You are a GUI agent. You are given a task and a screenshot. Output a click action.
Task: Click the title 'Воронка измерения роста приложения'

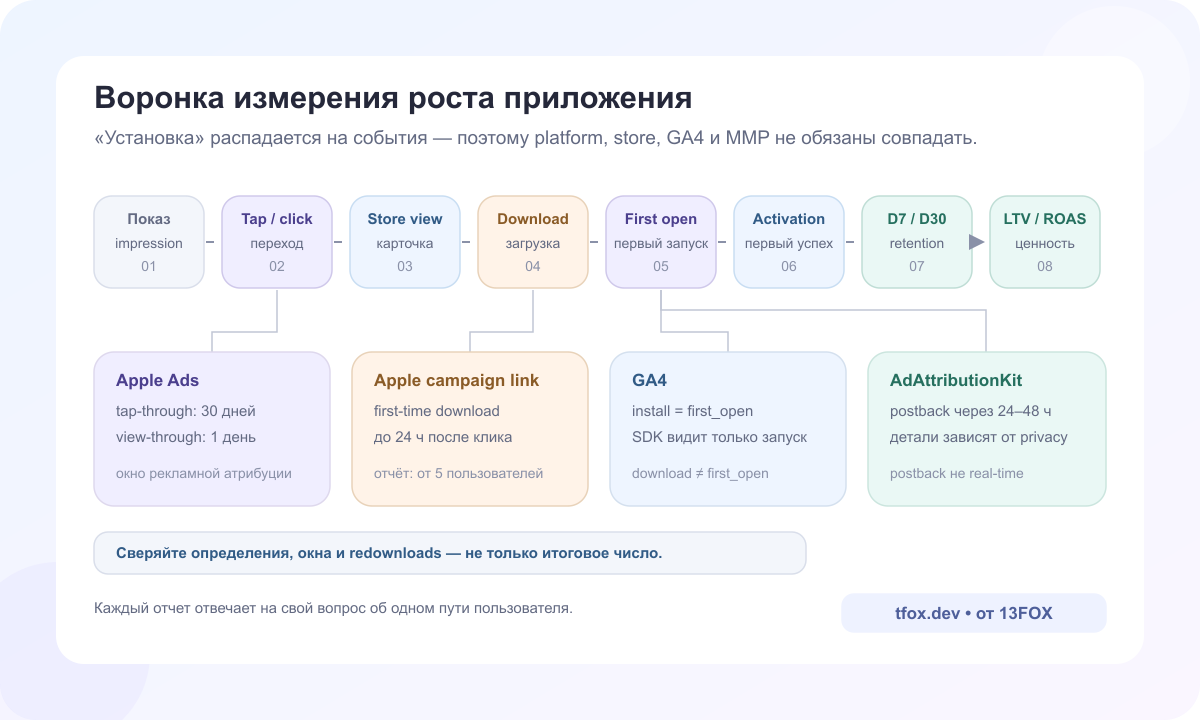tap(393, 98)
